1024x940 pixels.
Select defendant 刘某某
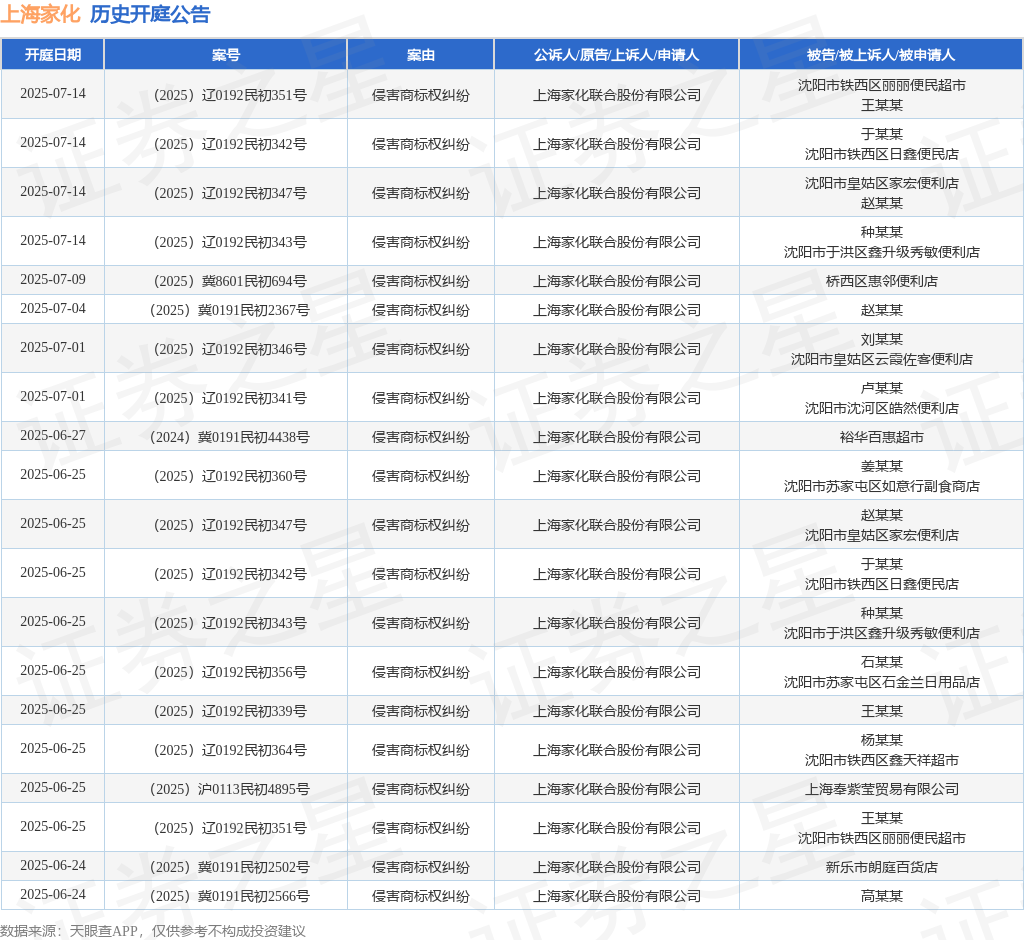click(x=881, y=340)
